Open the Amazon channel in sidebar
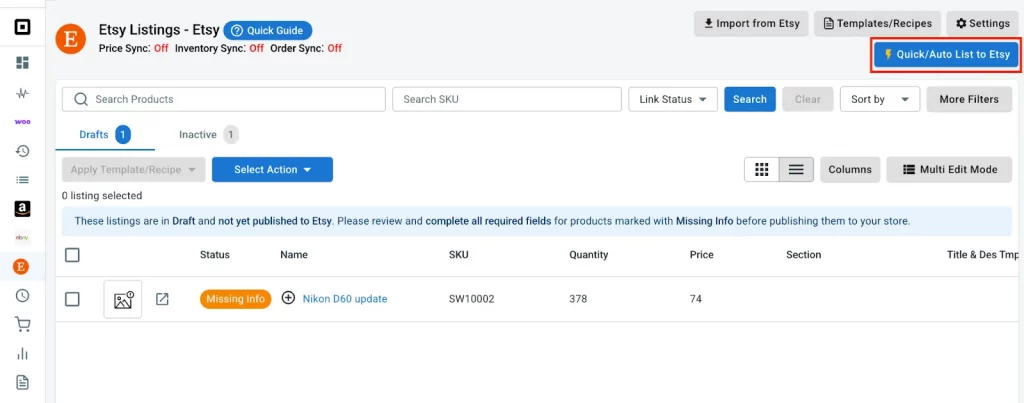This screenshot has height=403, width=1024. pyautogui.click(x=21, y=209)
